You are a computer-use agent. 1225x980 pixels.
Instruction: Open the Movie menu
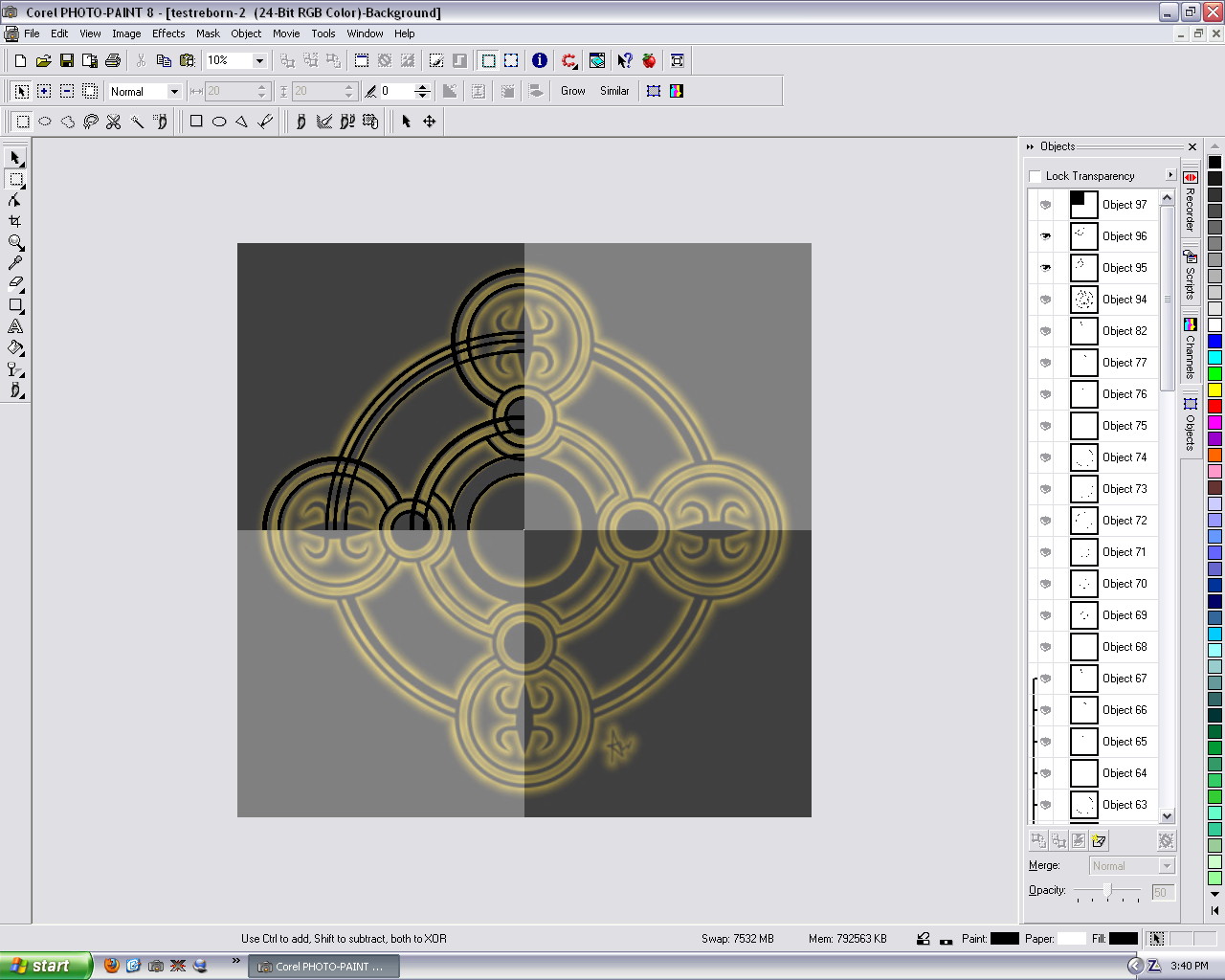[x=286, y=33]
